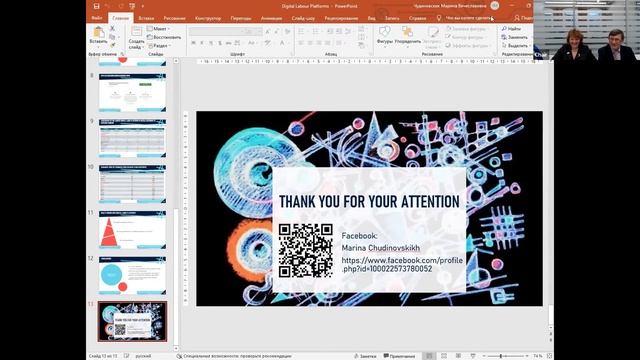Screen dimensions: 640x360
Task: Switch to the Справка ribbon tab
Action: 418,18
